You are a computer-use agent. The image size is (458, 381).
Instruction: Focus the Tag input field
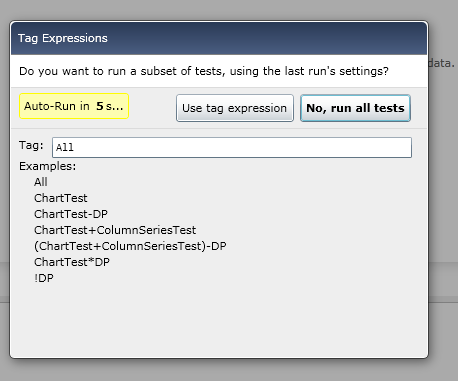[232, 147]
